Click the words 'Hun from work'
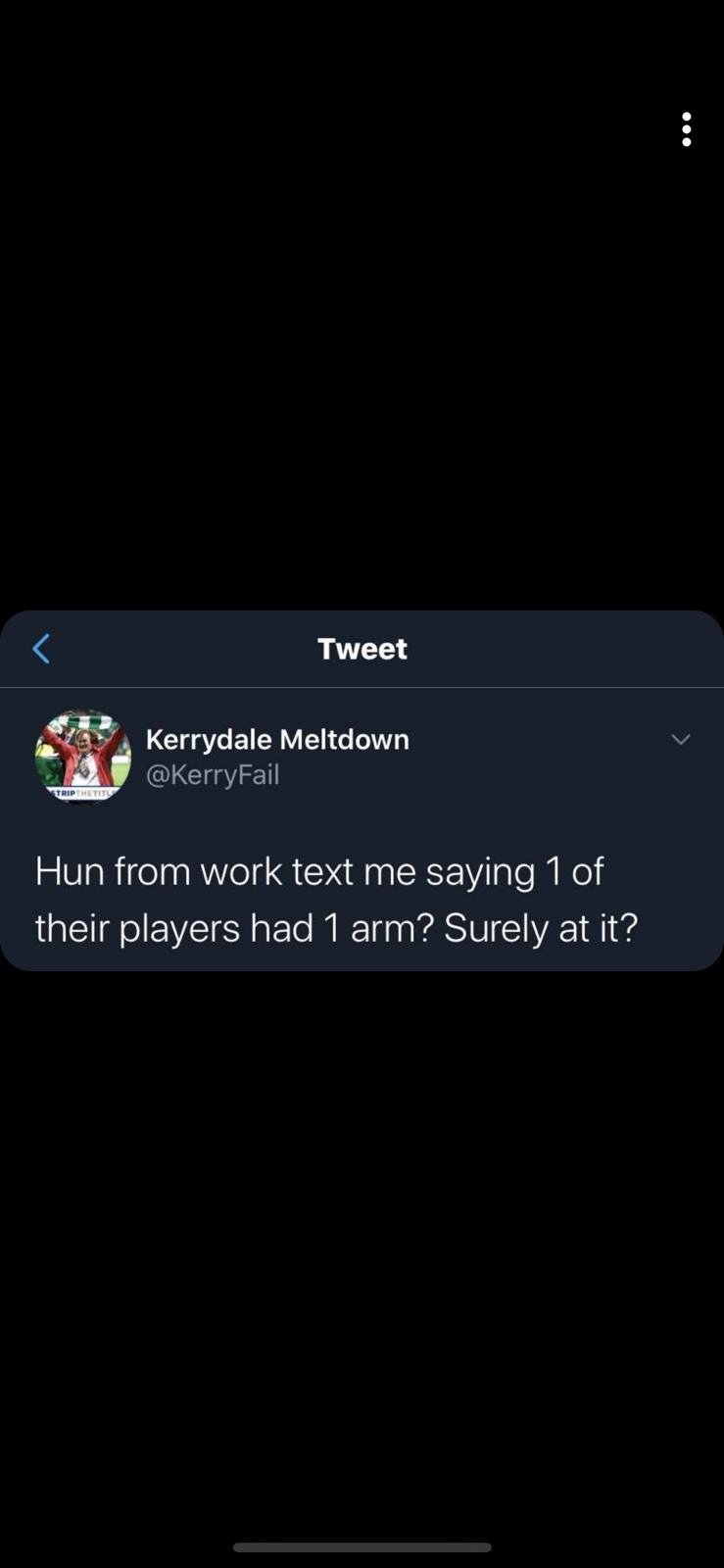 click(159, 871)
